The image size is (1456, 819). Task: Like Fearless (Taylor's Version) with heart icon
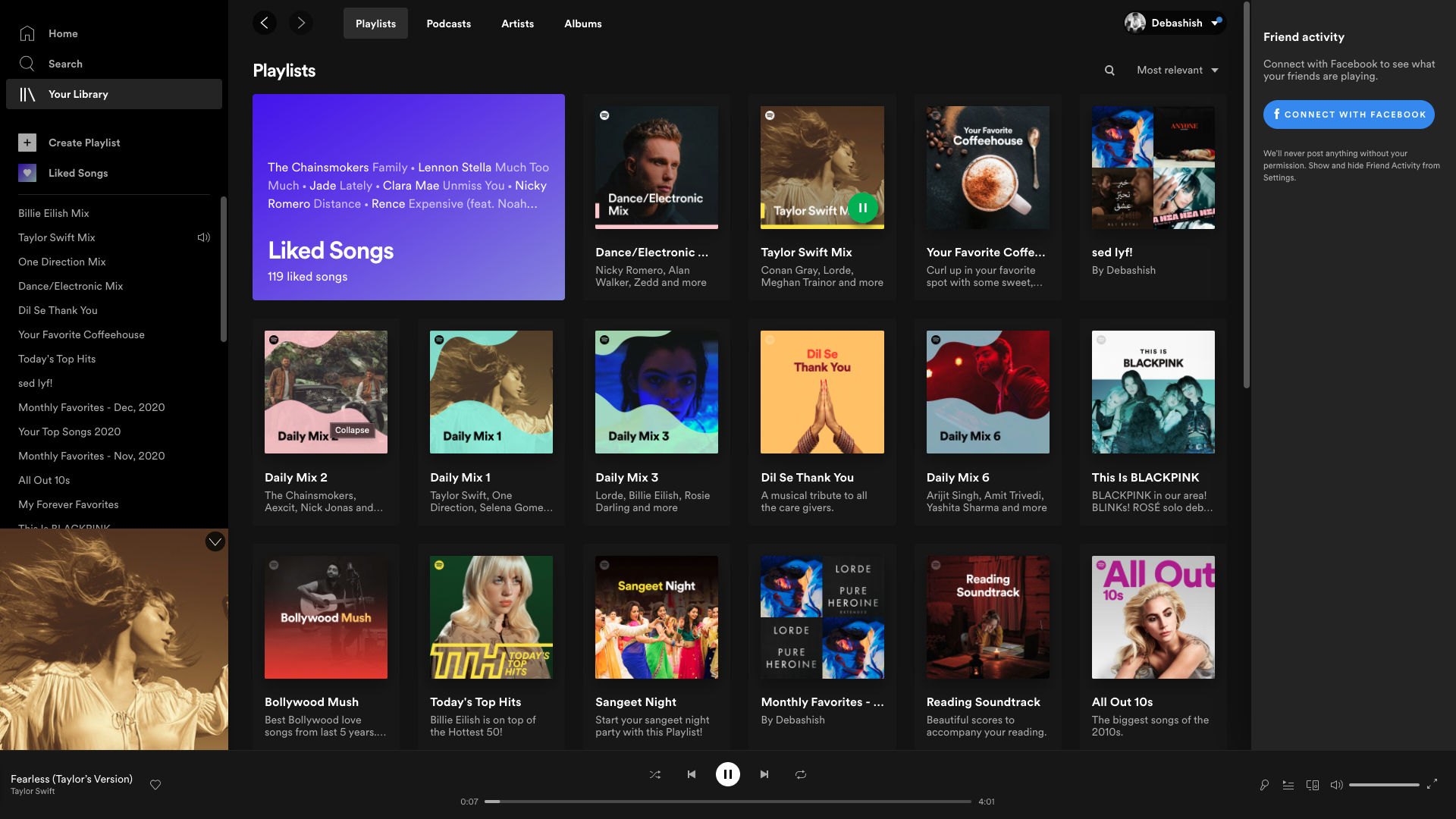(155, 785)
